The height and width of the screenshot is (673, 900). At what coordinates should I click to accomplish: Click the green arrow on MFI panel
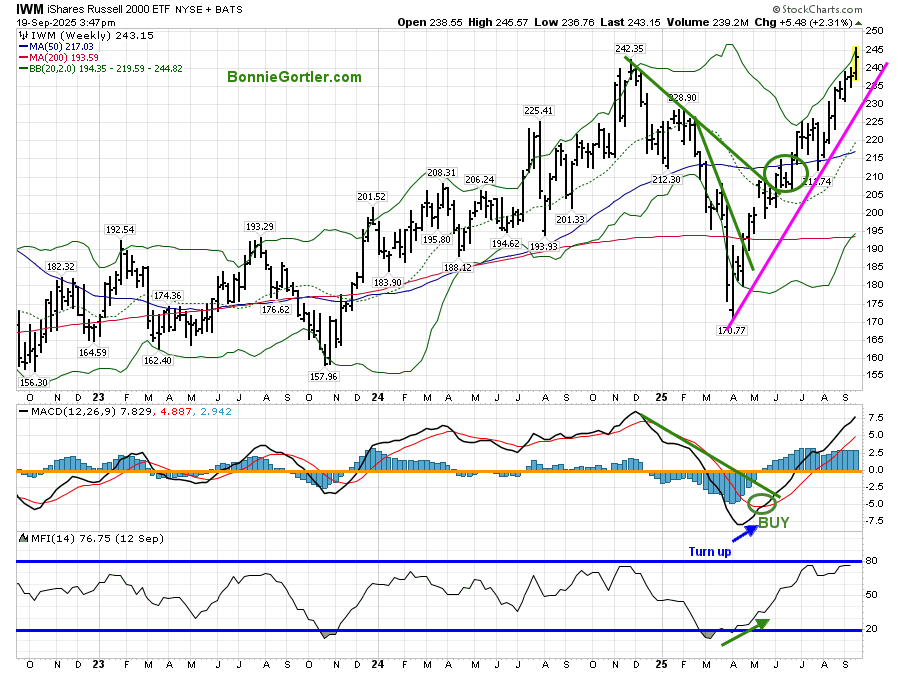pos(746,630)
